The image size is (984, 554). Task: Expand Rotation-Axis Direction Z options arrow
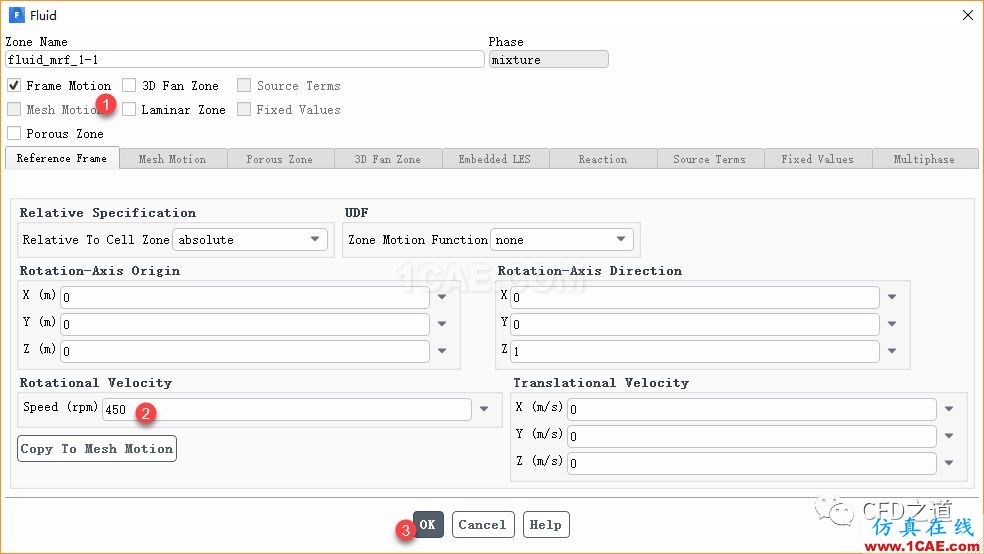tap(892, 351)
